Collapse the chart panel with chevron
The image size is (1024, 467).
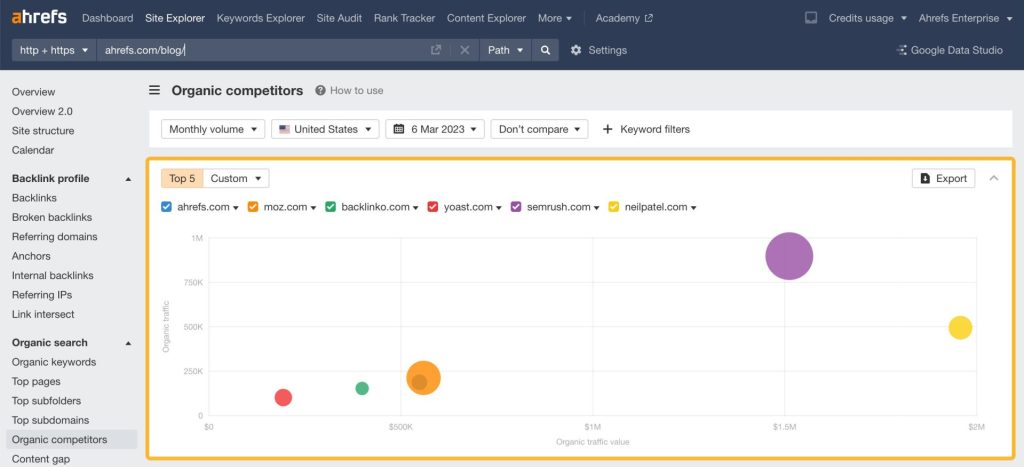tap(994, 178)
